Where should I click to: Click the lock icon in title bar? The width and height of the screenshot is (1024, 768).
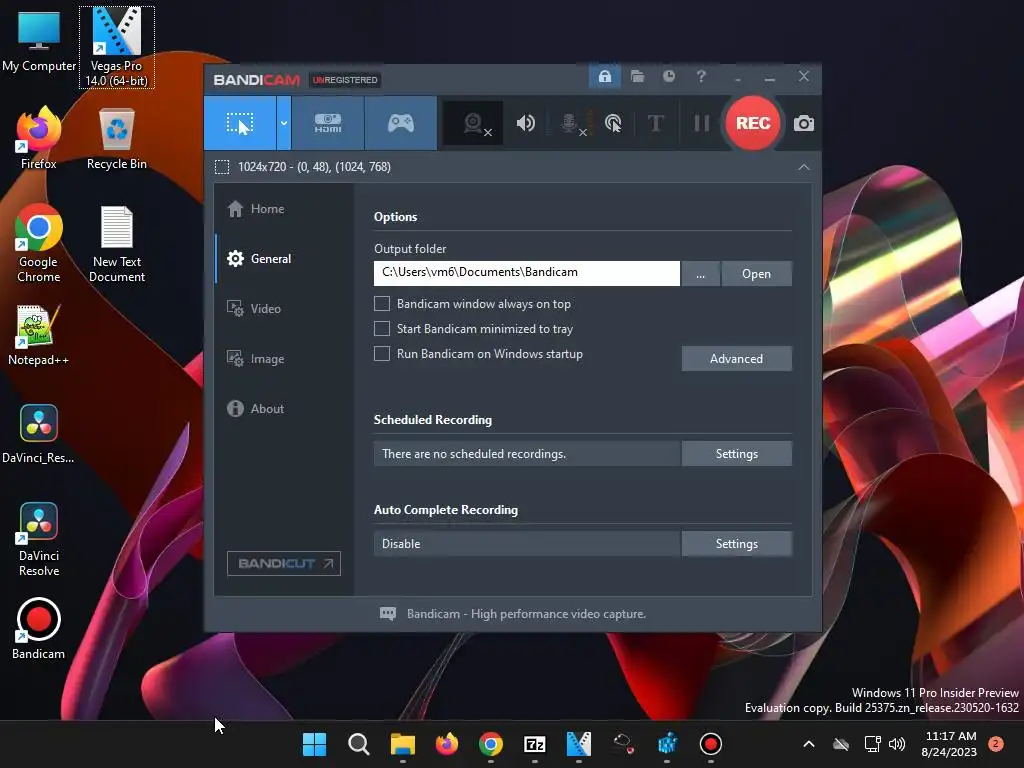point(605,76)
